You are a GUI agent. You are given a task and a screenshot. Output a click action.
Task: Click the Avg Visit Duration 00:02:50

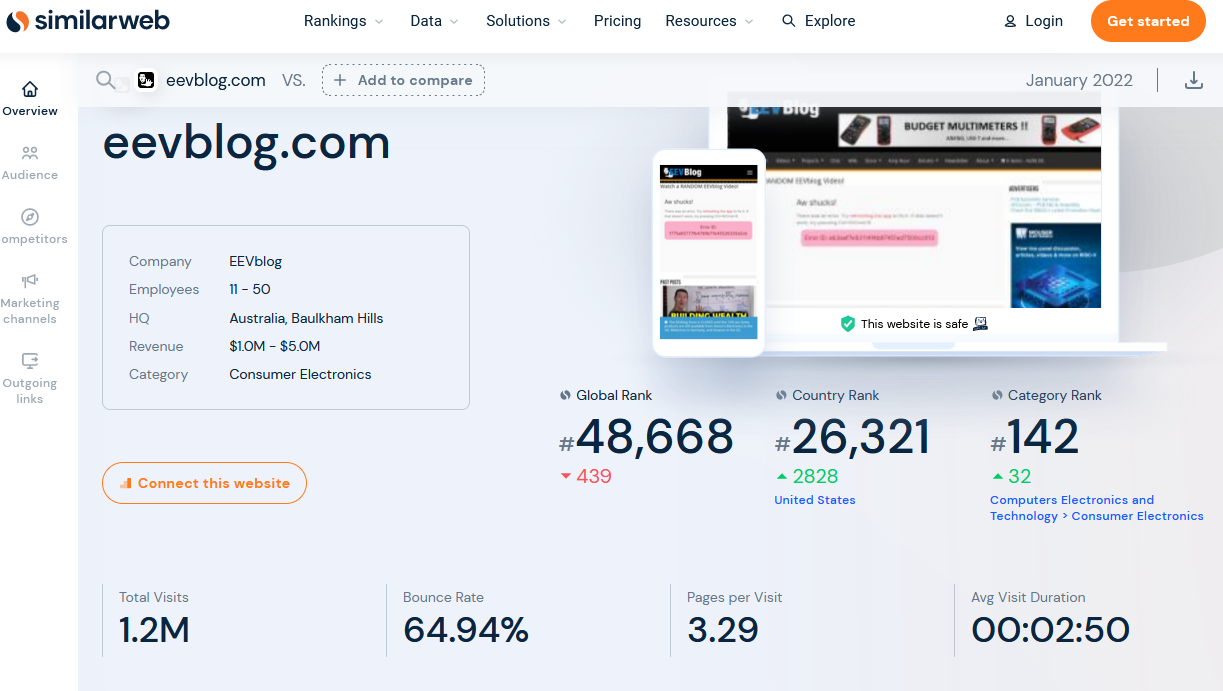(1050, 630)
